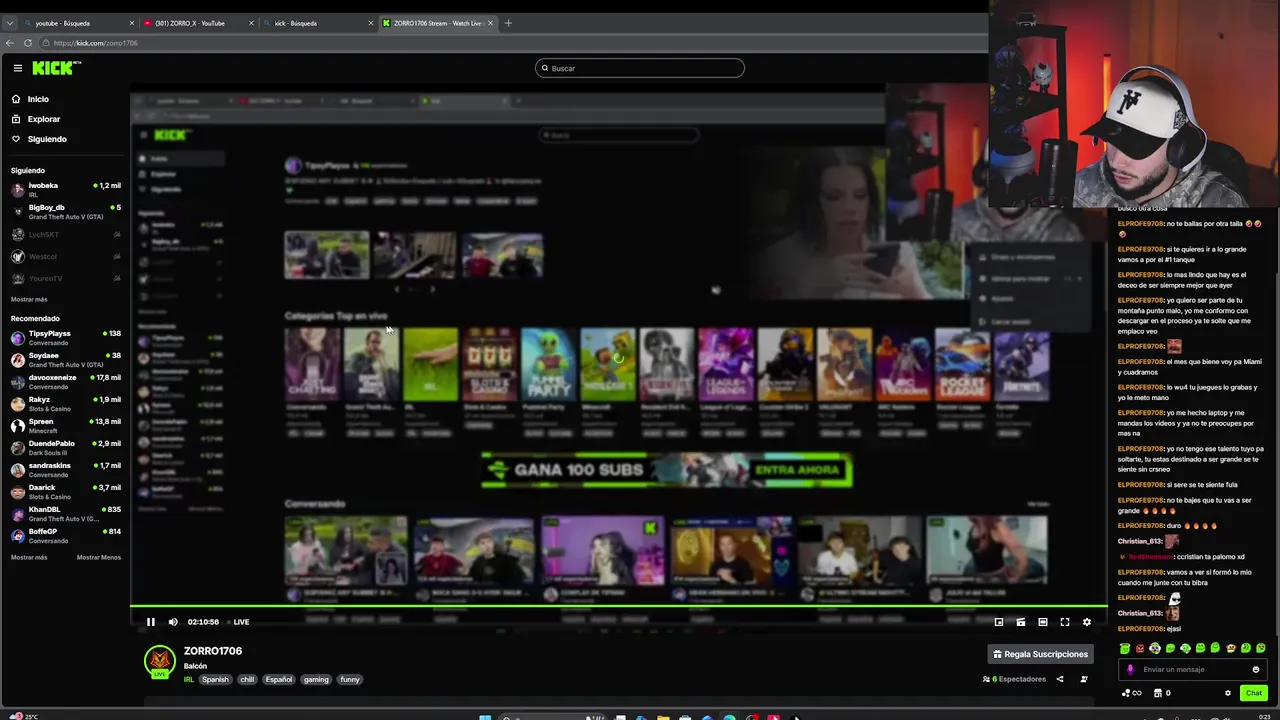
Task: Insert the red angry emote
Action: coord(1140,649)
